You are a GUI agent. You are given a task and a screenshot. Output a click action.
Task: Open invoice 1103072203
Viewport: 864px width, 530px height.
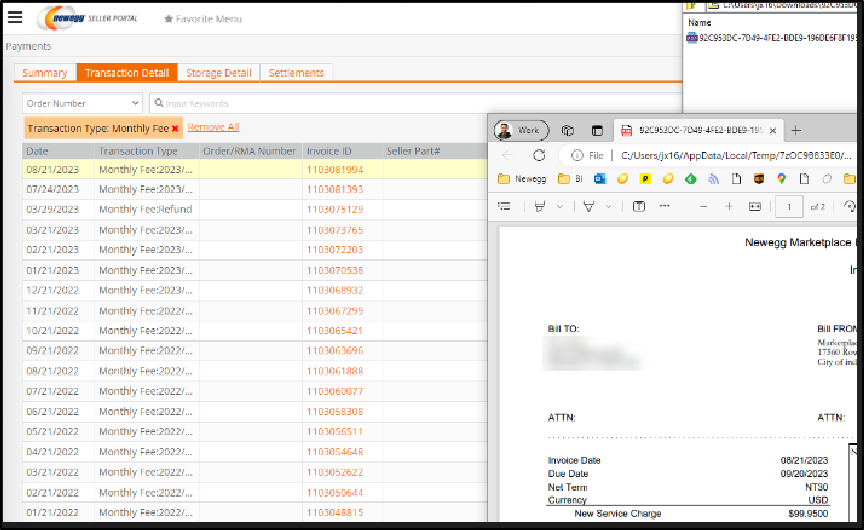(335, 250)
